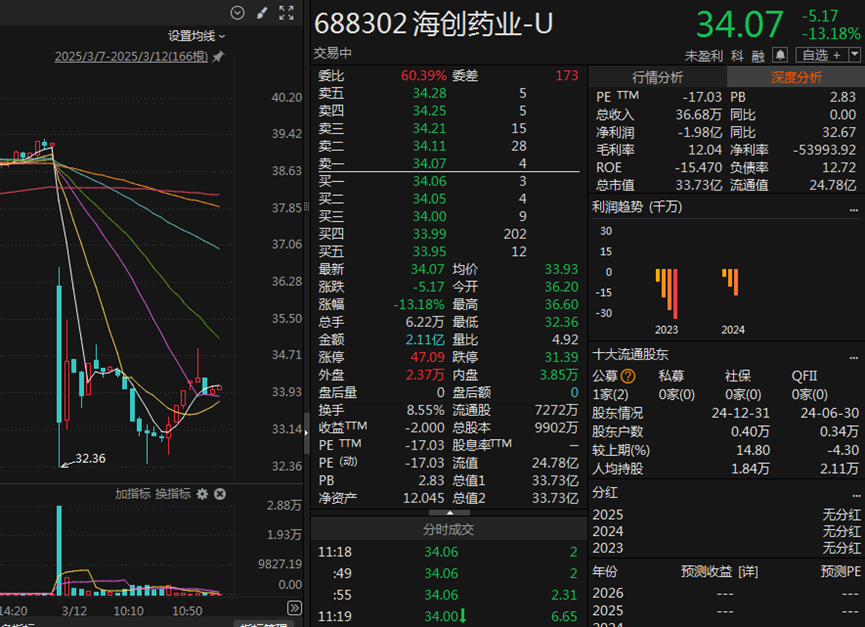Click the 11:18 trade row
This screenshot has width=865, height=627.
pyautogui.click(x=448, y=552)
